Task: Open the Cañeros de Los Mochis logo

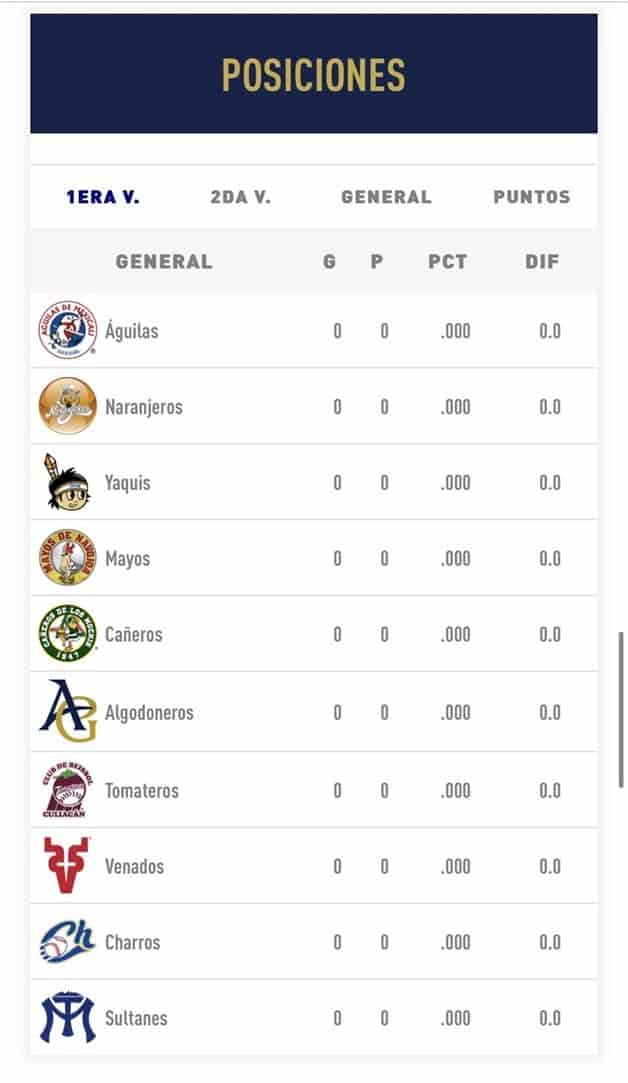Action: click(68, 634)
